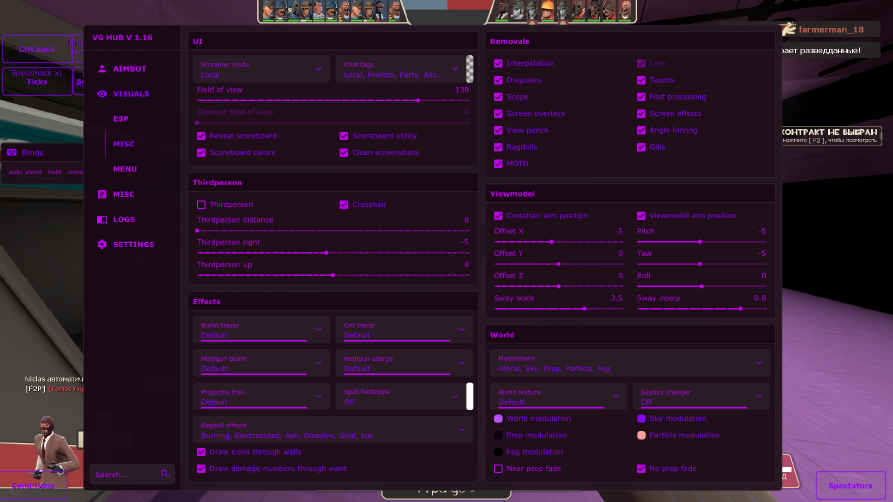Open the World section Modulation dropdown
The height and width of the screenshot is (502, 893).
[630, 363]
